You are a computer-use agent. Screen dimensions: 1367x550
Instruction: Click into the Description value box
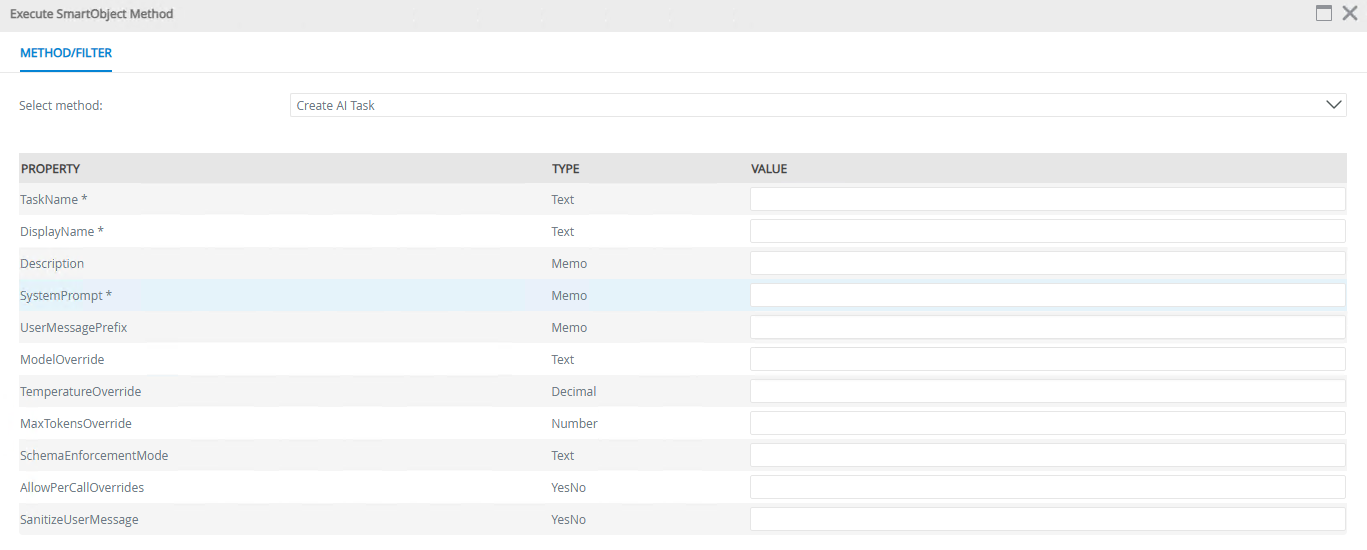(1047, 263)
